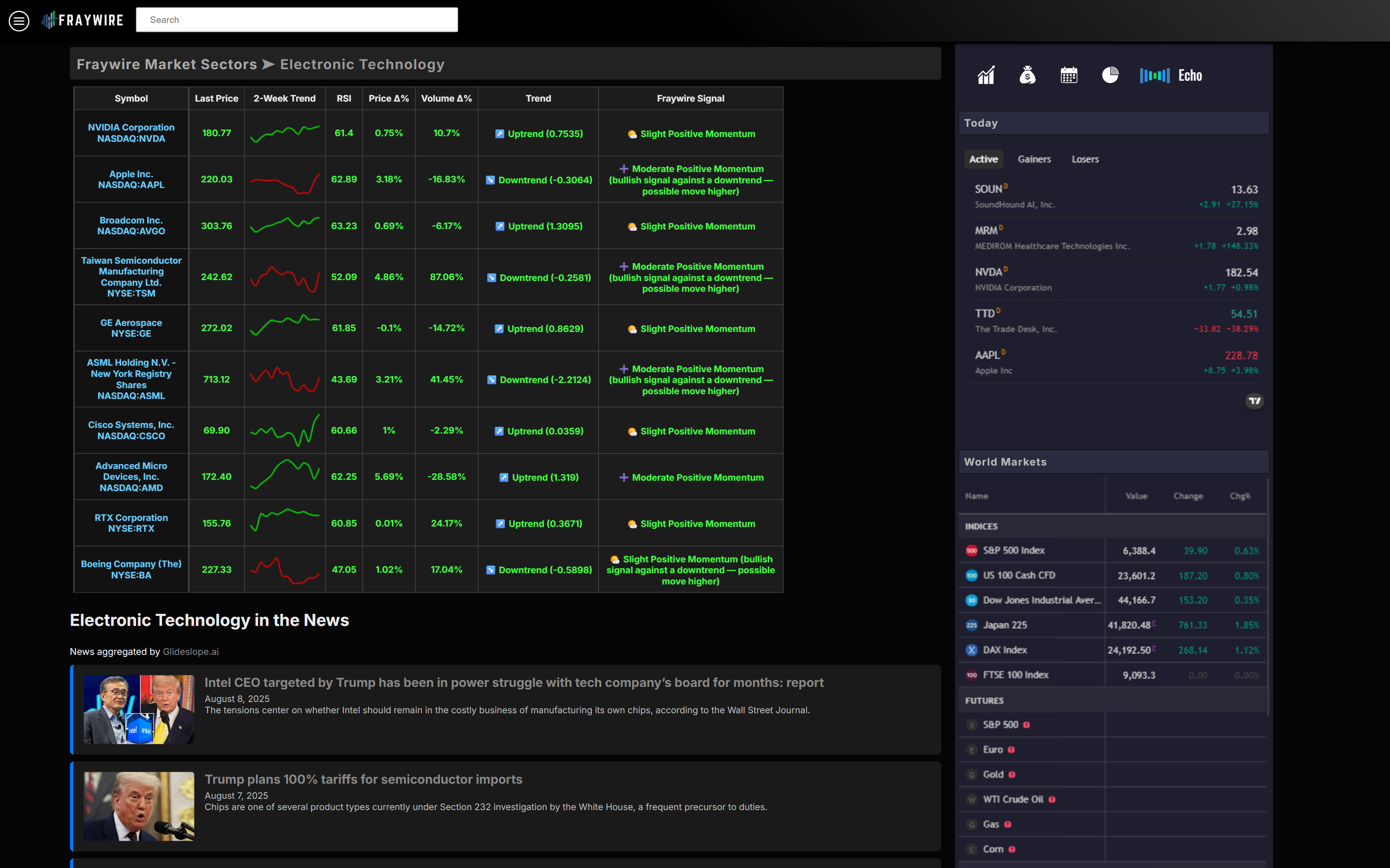Switch to the Gainers tab

pyautogui.click(x=1034, y=159)
